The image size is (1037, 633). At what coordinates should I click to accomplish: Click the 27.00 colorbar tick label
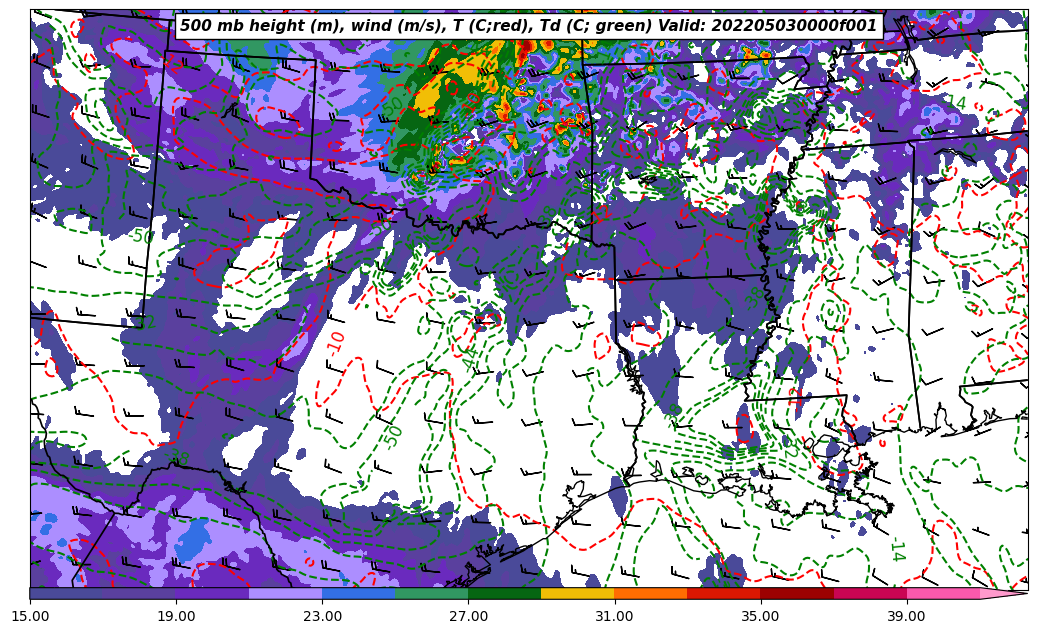[468, 616]
